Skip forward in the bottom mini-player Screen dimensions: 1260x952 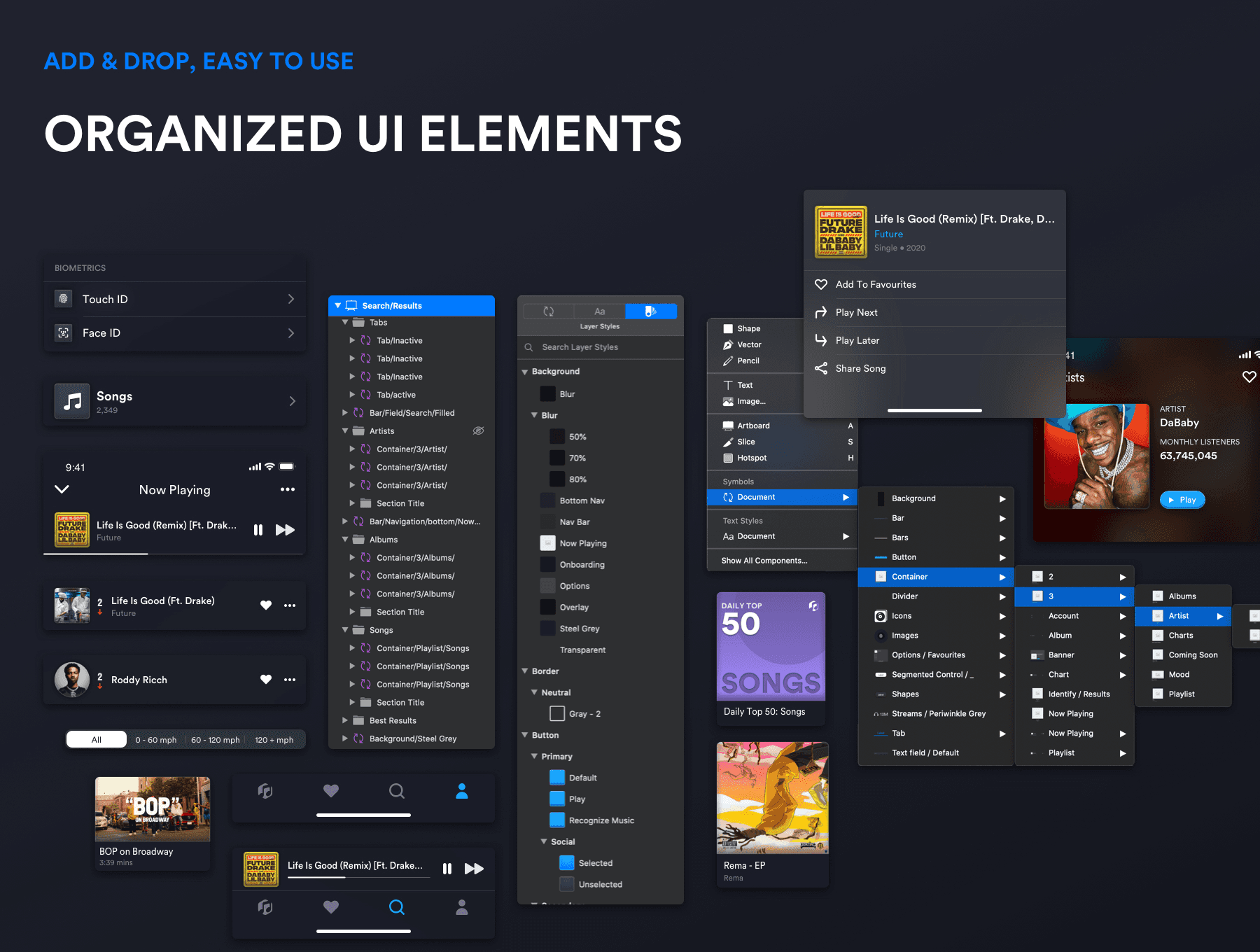(x=474, y=869)
